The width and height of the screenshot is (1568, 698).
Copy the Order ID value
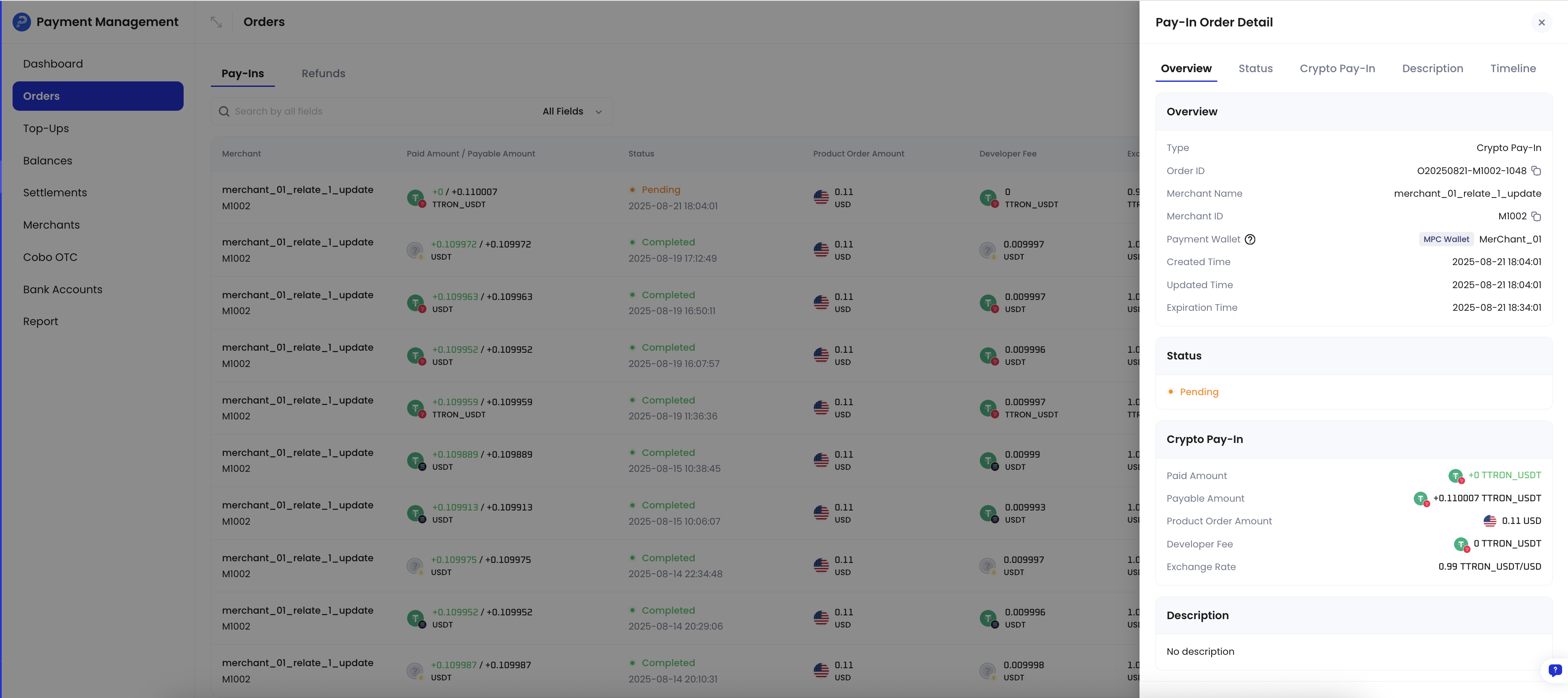[x=1536, y=171]
